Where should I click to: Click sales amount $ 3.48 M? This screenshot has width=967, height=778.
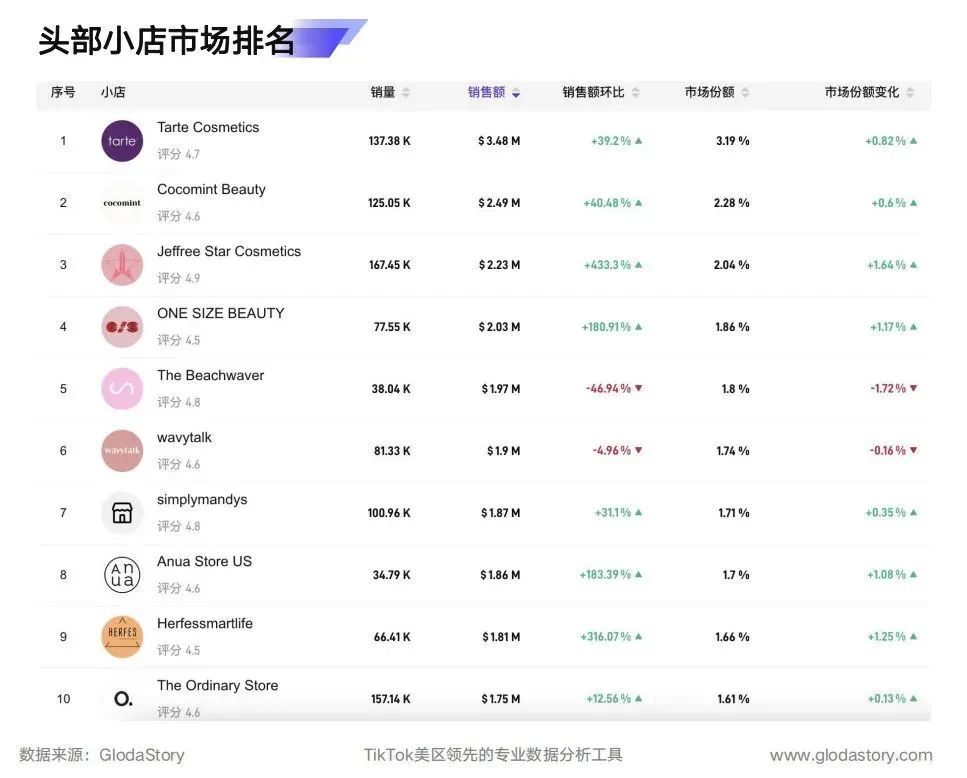[x=499, y=141]
